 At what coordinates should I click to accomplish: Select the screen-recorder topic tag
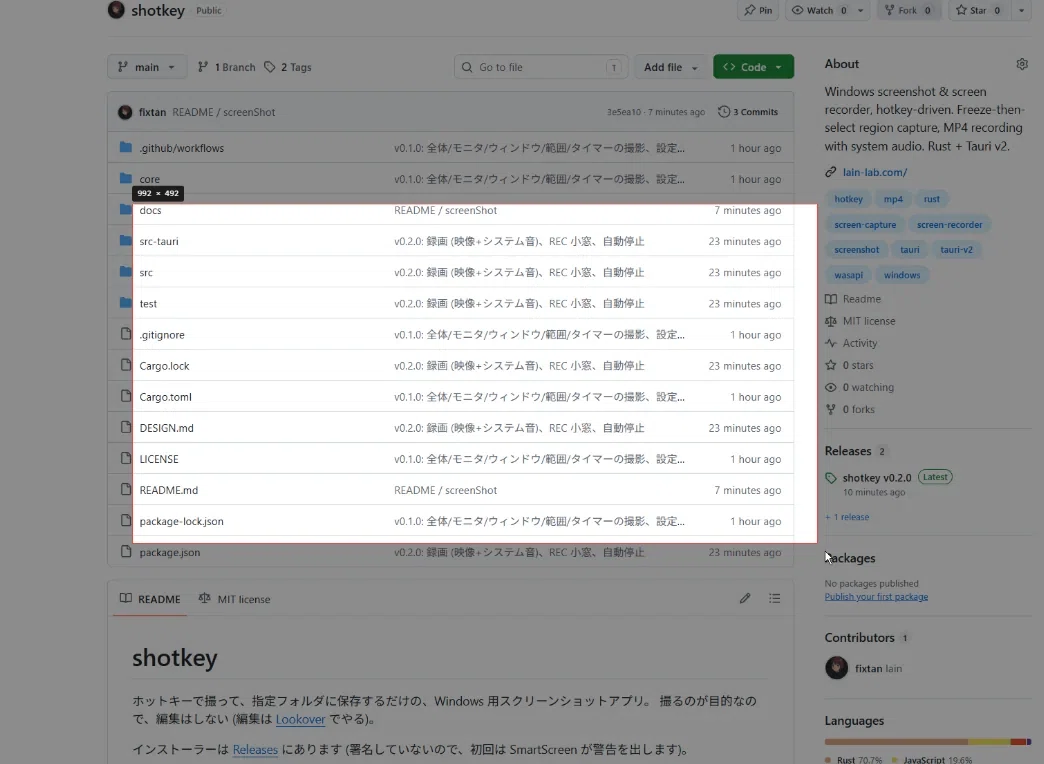point(949,224)
